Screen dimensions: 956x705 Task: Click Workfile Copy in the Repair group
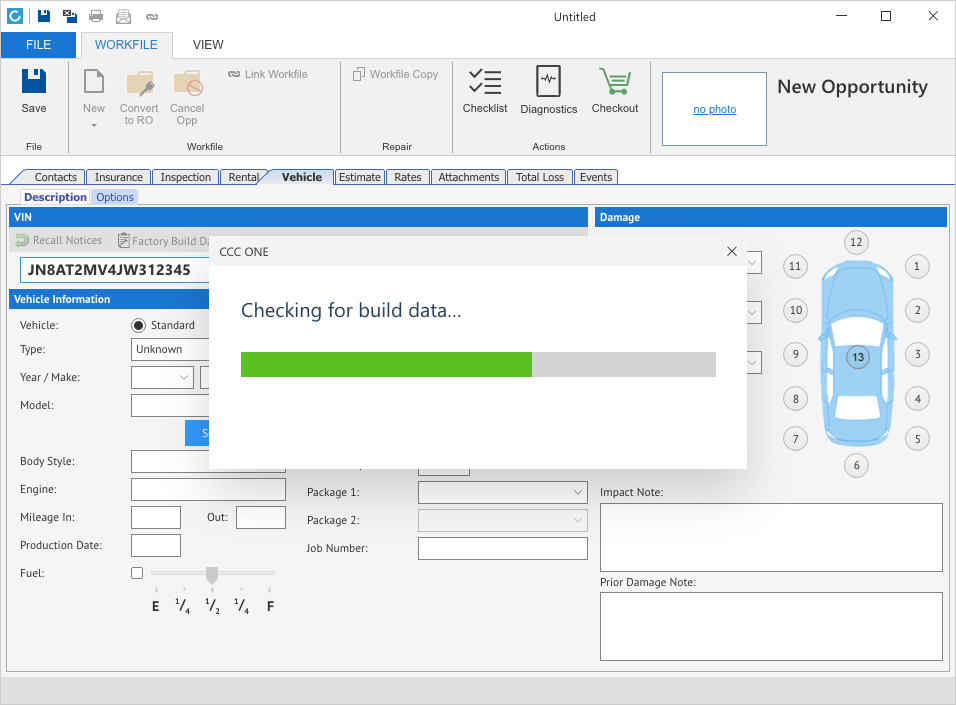(x=396, y=74)
